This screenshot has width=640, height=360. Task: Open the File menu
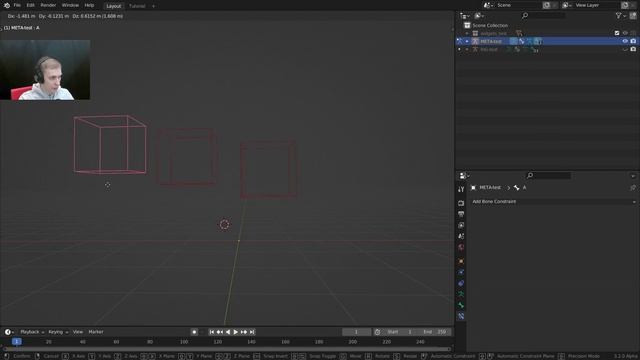point(17,5)
